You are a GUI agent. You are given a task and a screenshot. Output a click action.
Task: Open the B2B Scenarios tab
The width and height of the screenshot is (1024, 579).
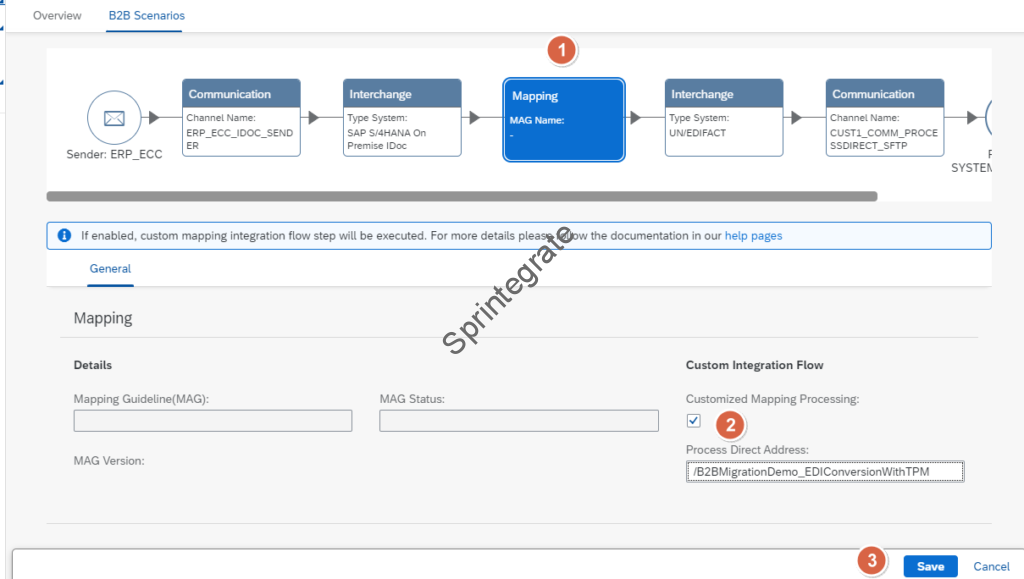146,16
